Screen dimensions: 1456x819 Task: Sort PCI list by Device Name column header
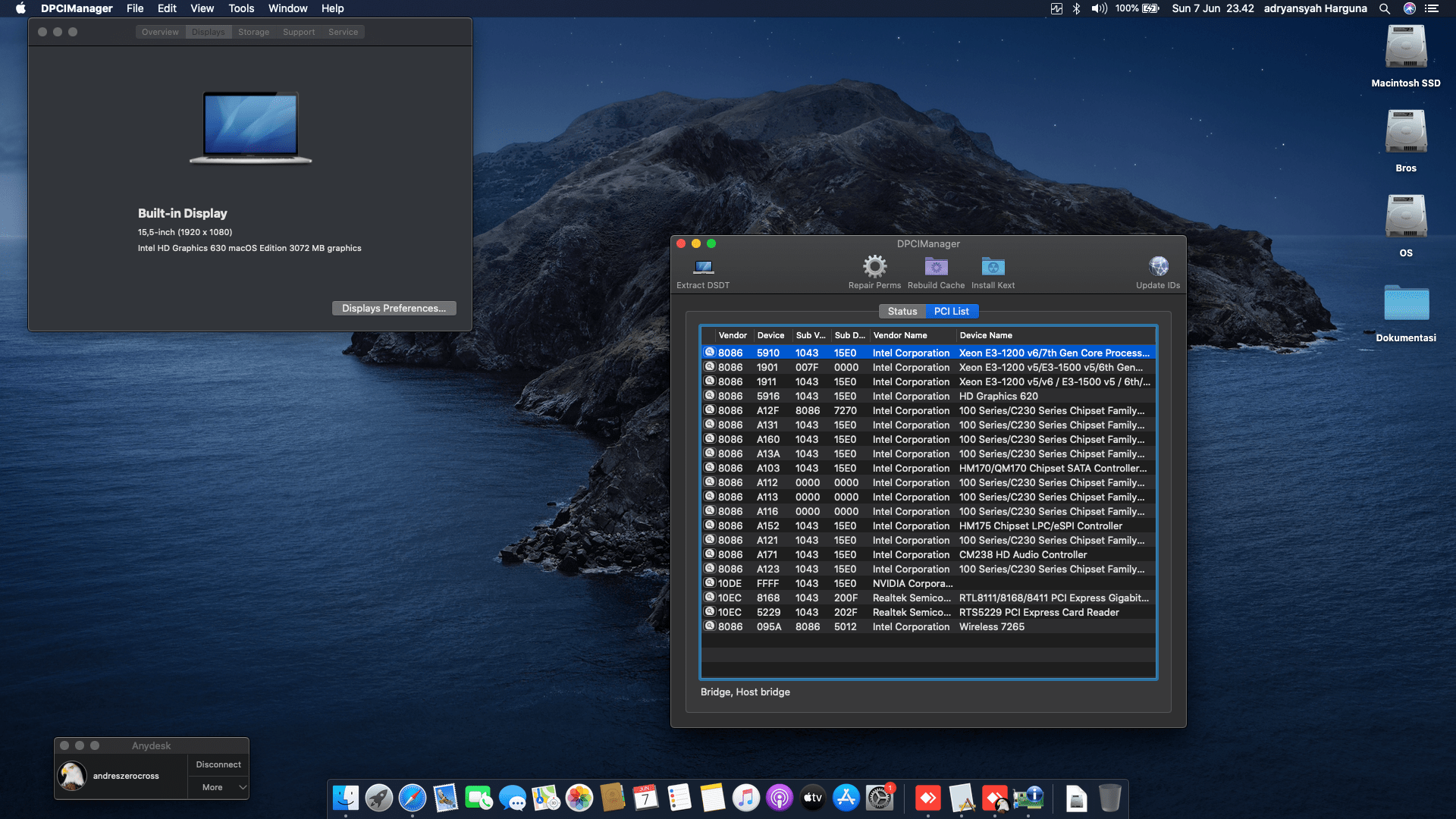point(1056,335)
